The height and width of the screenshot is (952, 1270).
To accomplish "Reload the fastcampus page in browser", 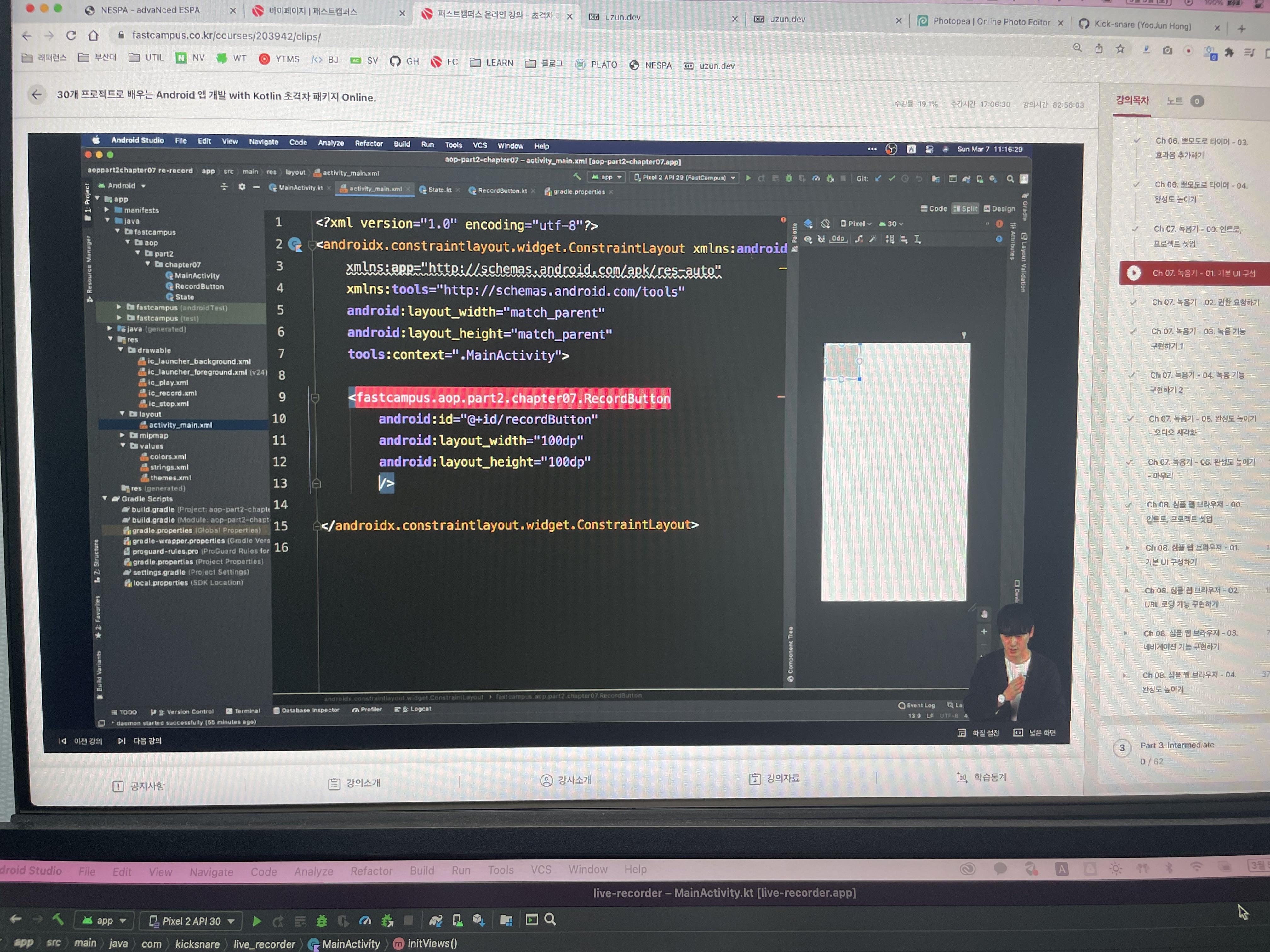I will click(71, 36).
